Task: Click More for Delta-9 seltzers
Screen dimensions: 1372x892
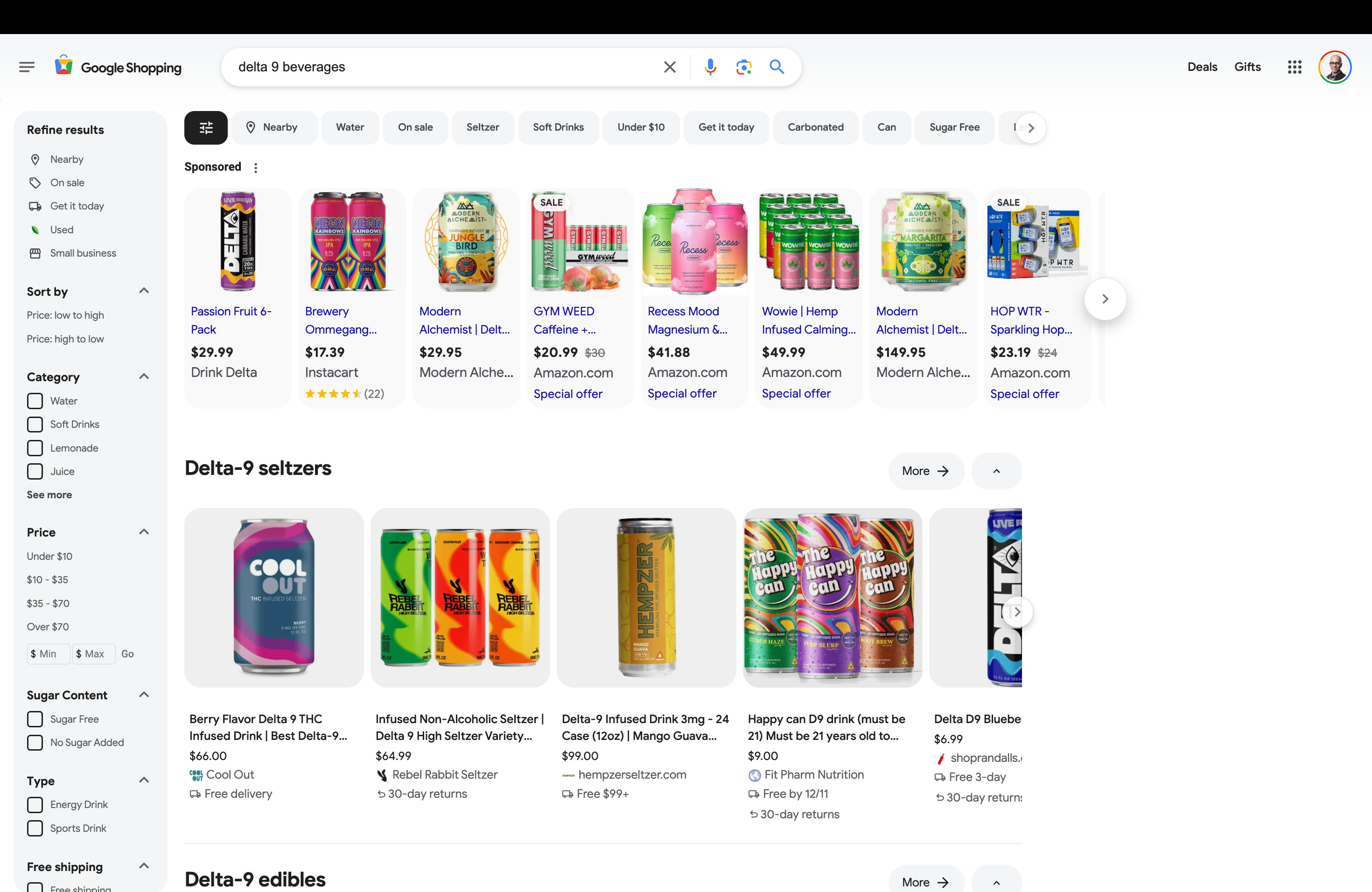Action: (925, 471)
